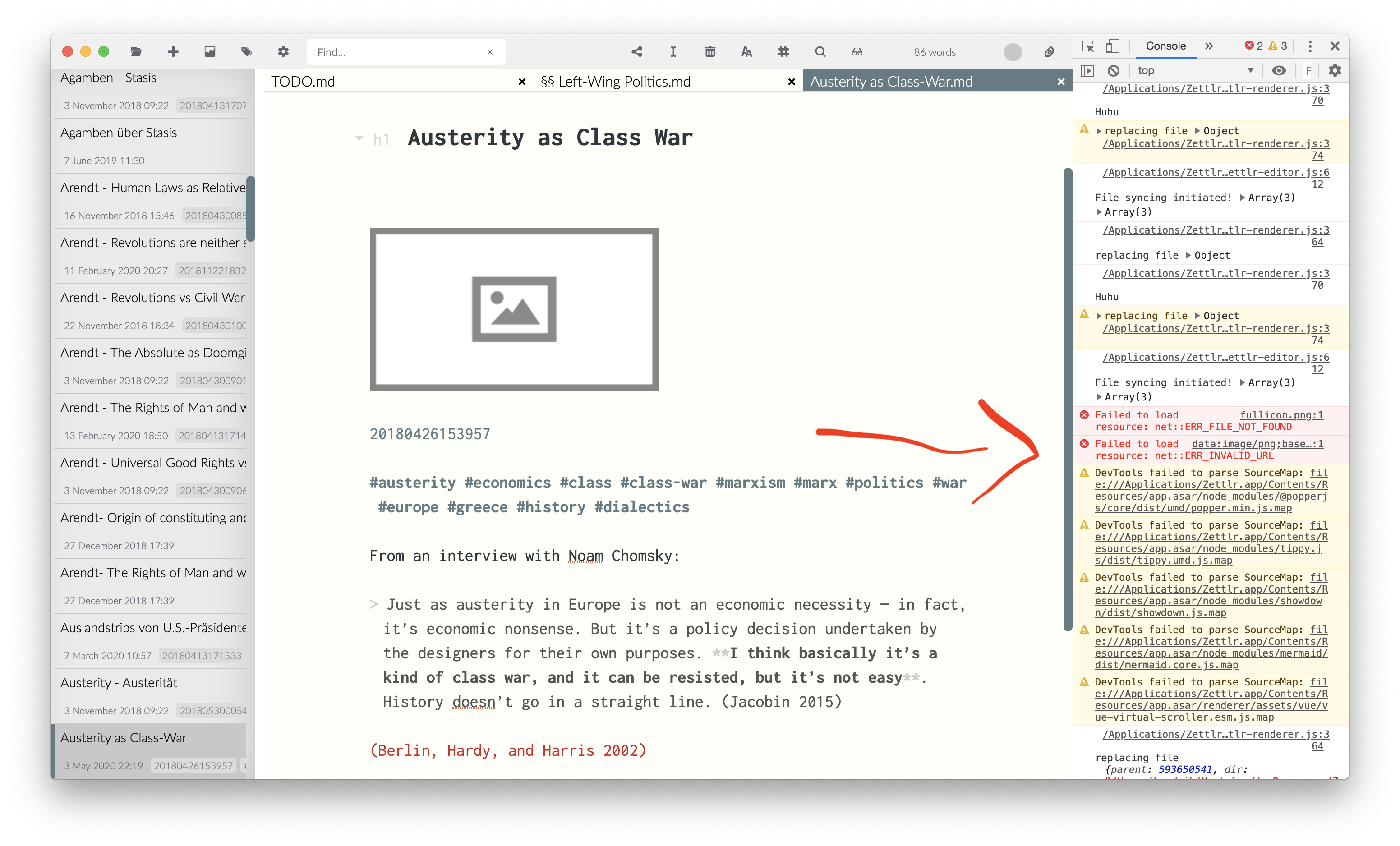Open the insert image icon
This screenshot has height=846, width=1400.
pyautogui.click(x=210, y=51)
